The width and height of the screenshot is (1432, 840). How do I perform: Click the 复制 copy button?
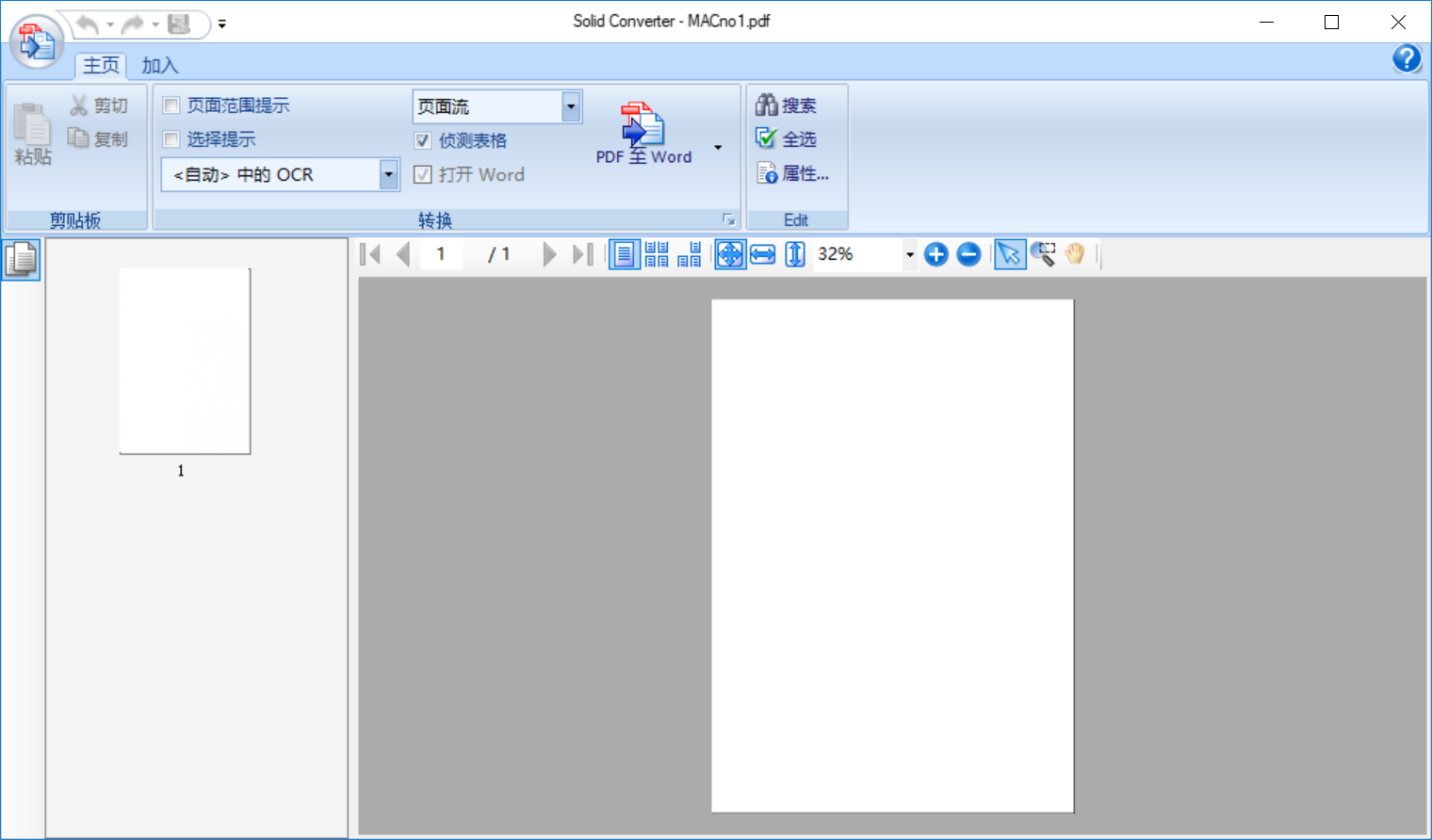click(x=98, y=138)
